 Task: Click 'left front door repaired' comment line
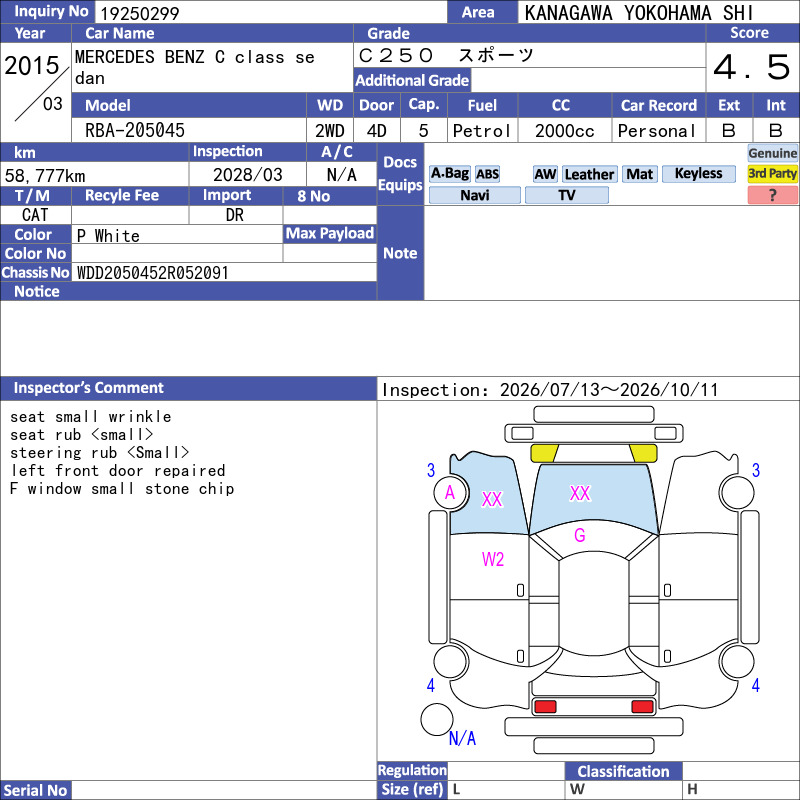click(x=118, y=470)
